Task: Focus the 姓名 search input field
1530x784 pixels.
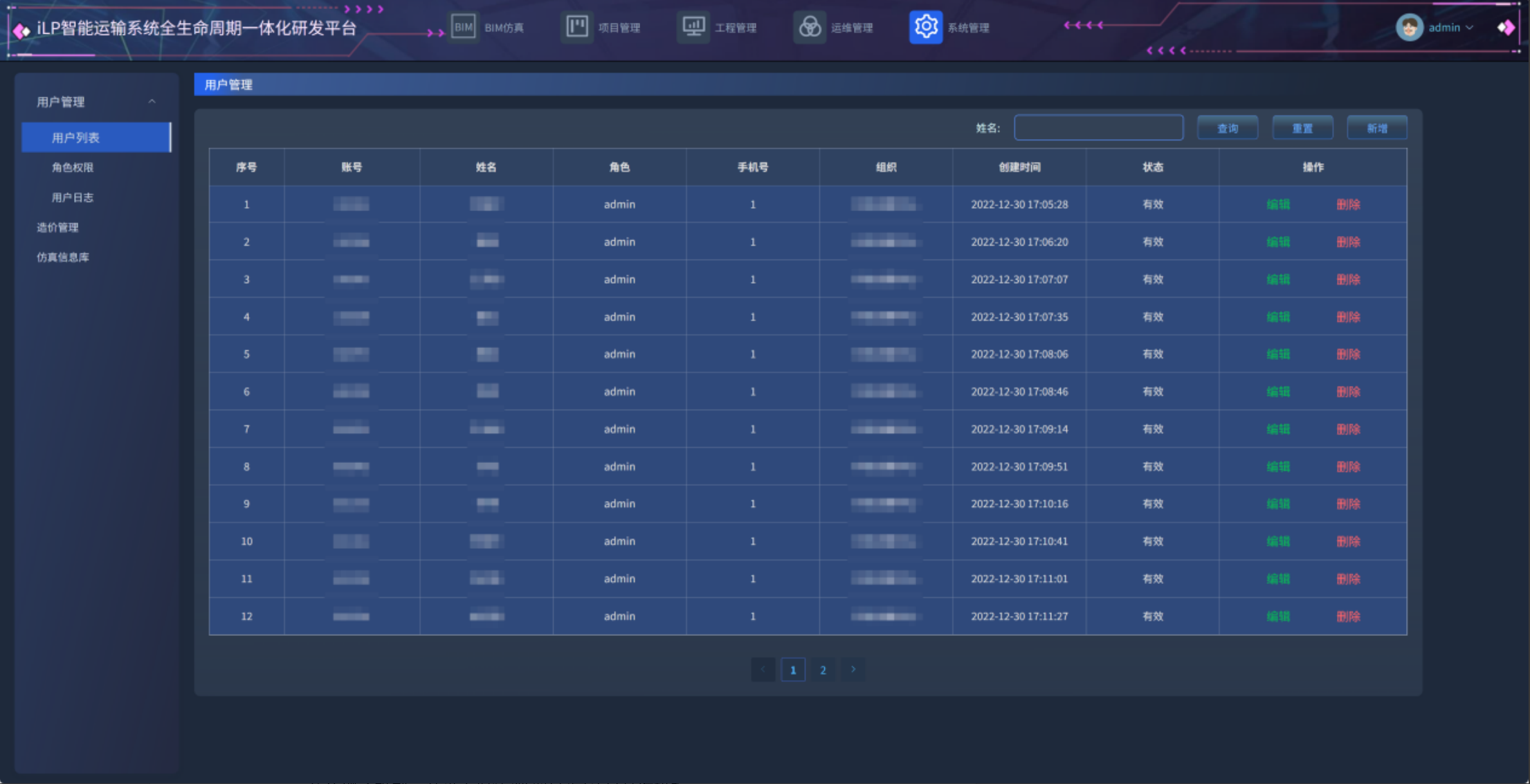Action: pyautogui.click(x=1098, y=128)
